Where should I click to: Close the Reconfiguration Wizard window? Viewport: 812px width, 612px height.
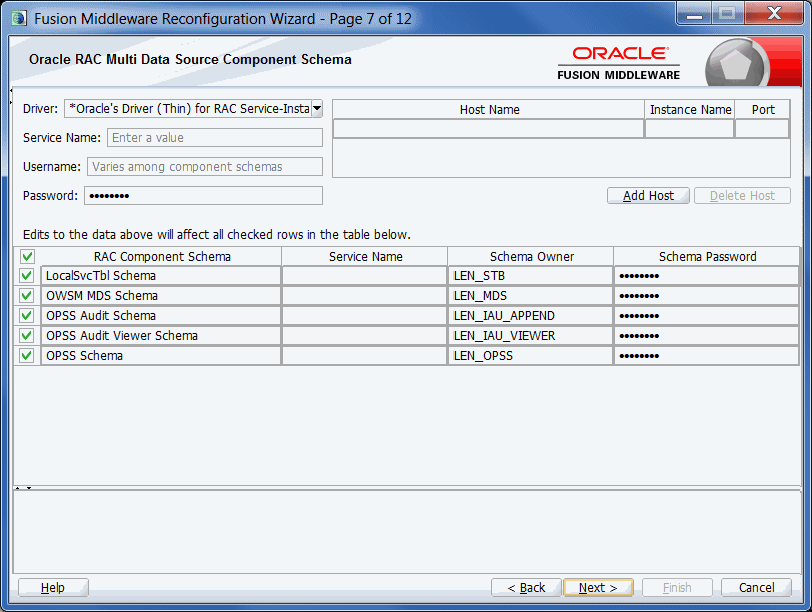[774, 14]
